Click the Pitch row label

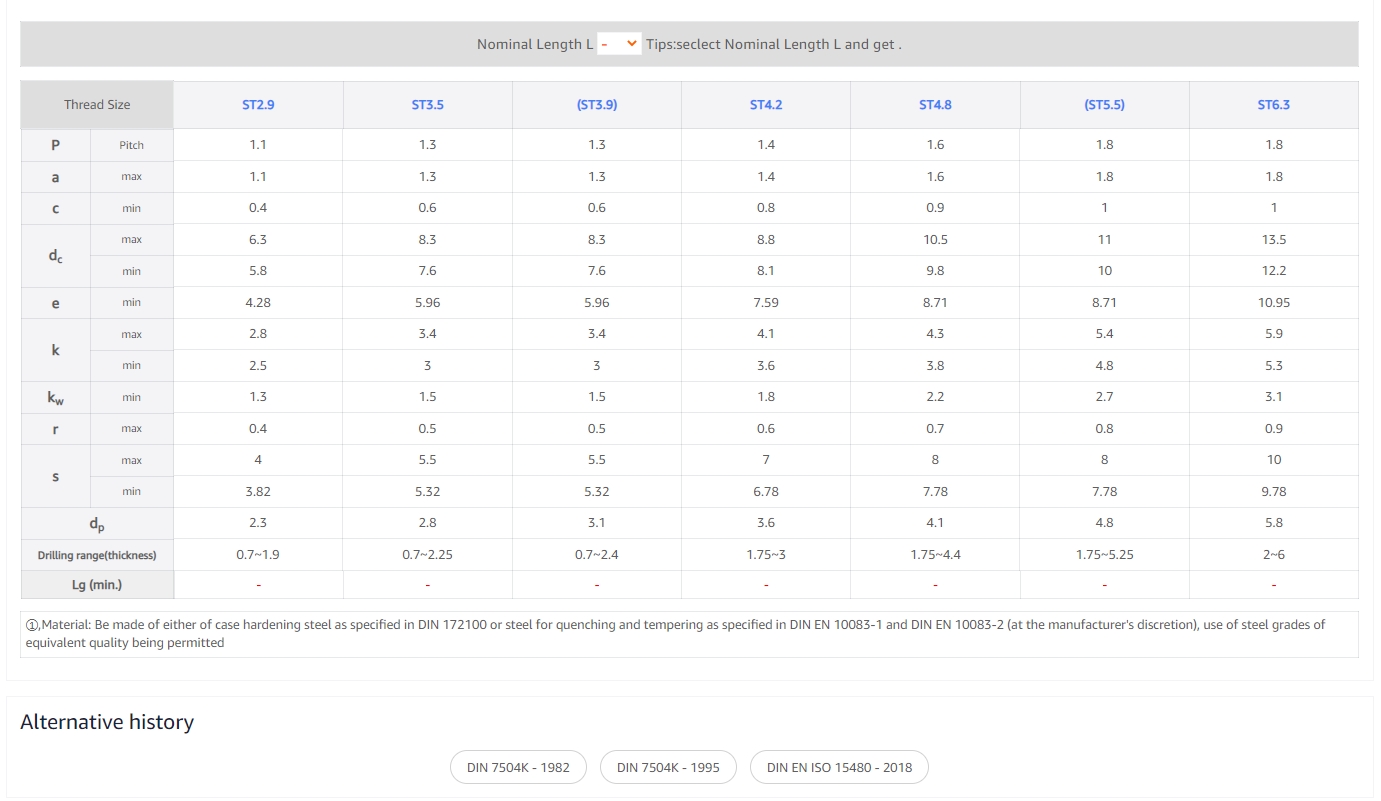131,145
